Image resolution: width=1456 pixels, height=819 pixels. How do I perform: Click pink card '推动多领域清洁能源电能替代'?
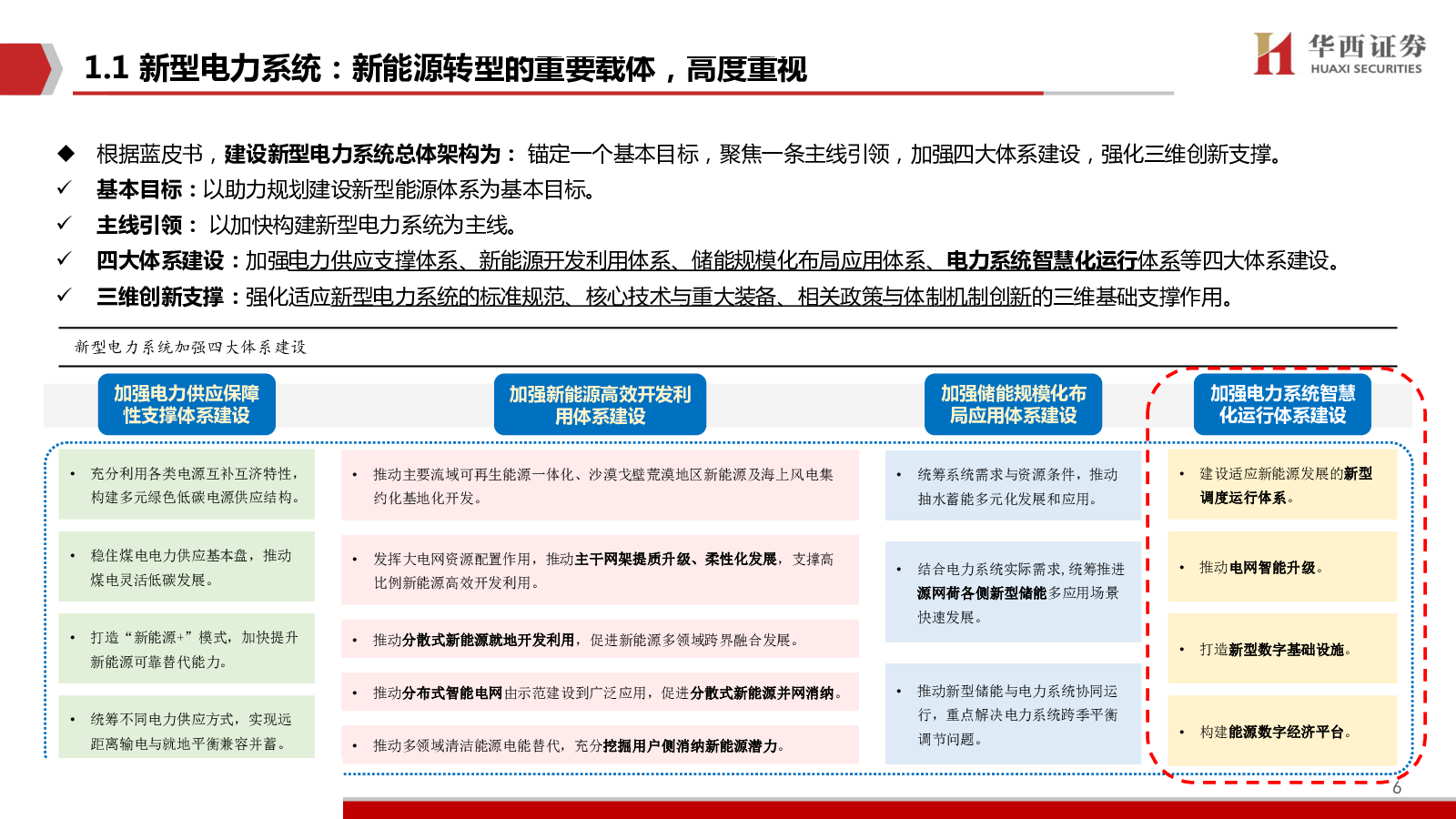coord(600,745)
